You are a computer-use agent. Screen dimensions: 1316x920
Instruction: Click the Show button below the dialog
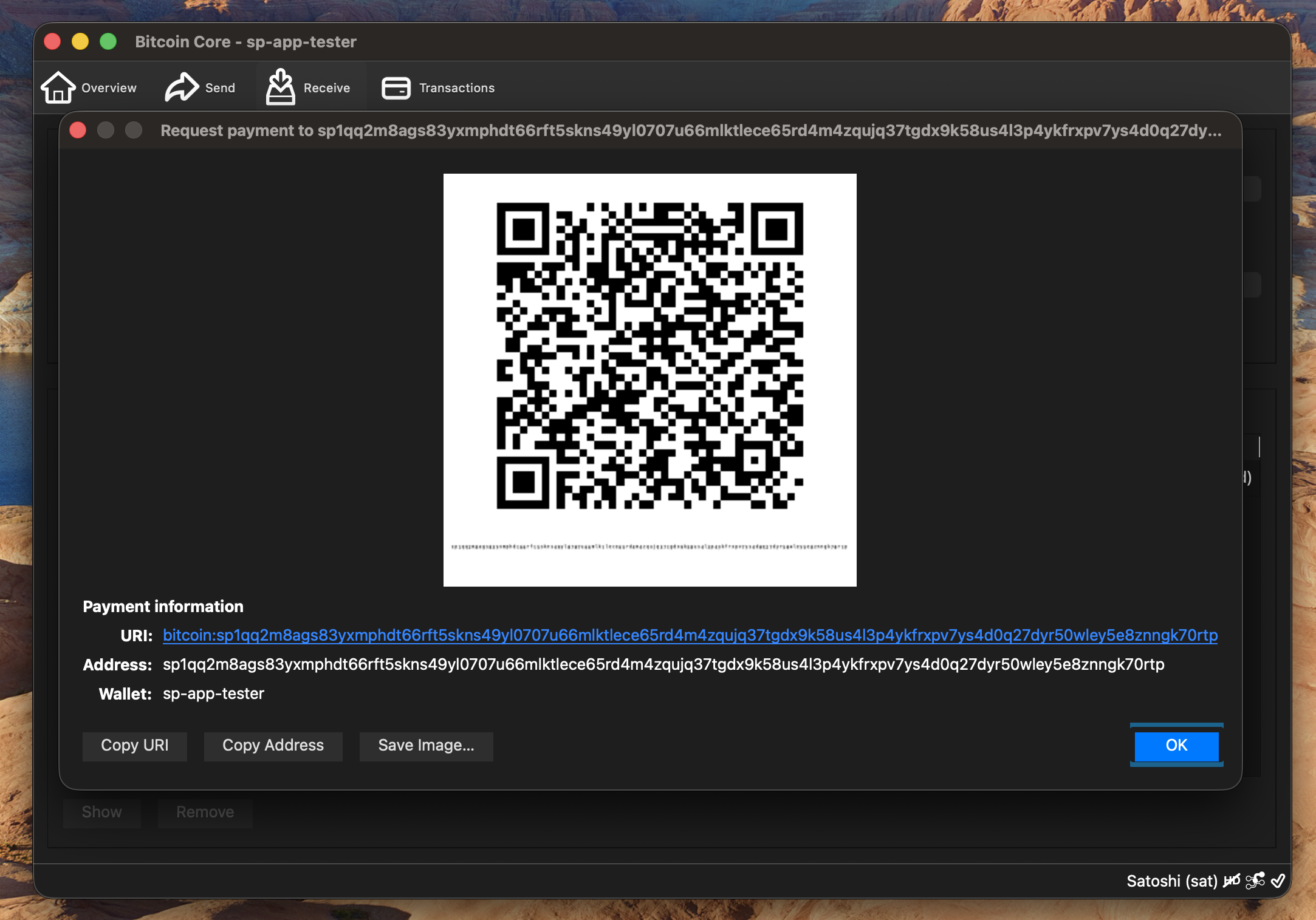click(101, 812)
